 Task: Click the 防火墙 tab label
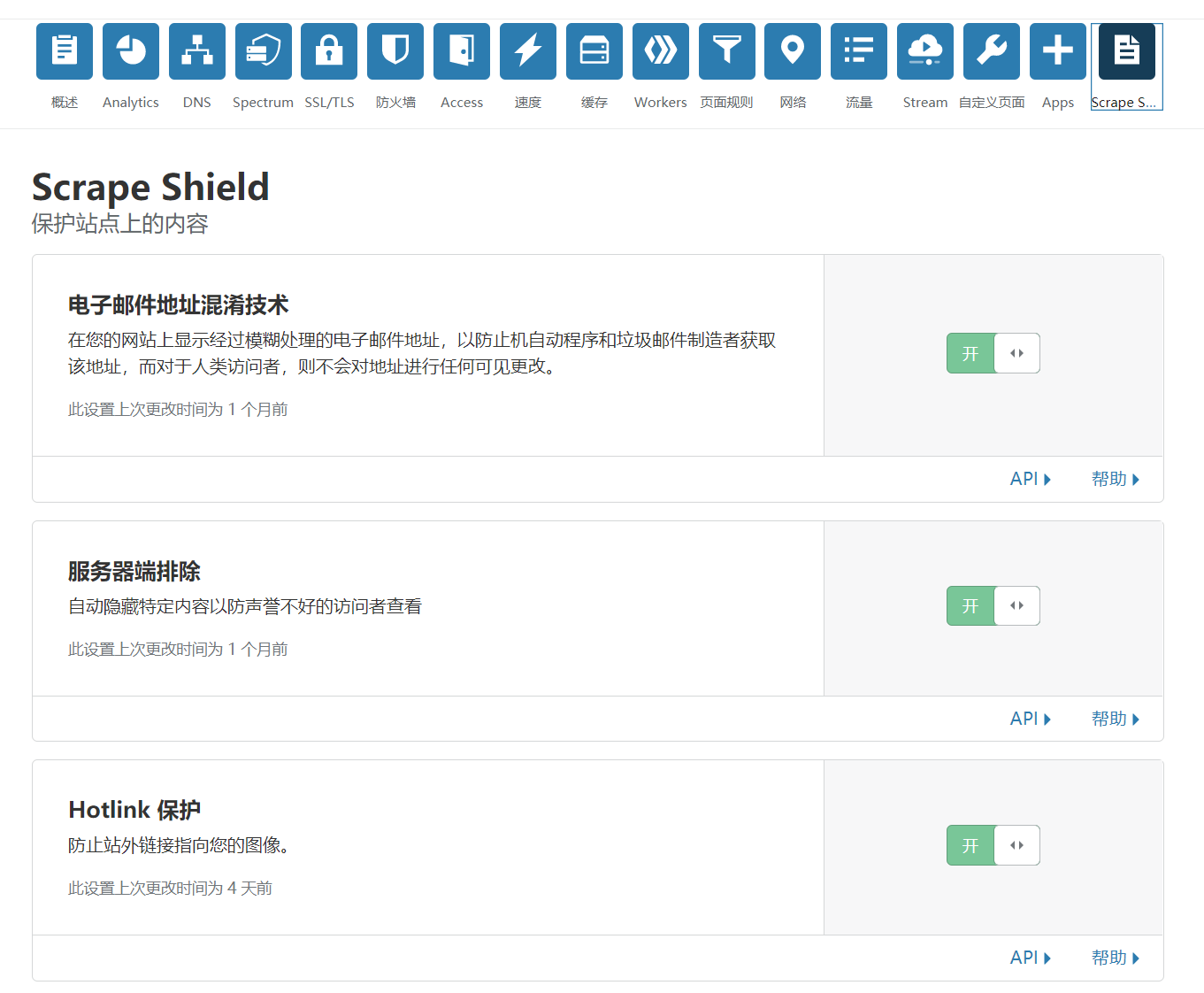pyautogui.click(x=395, y=103)
